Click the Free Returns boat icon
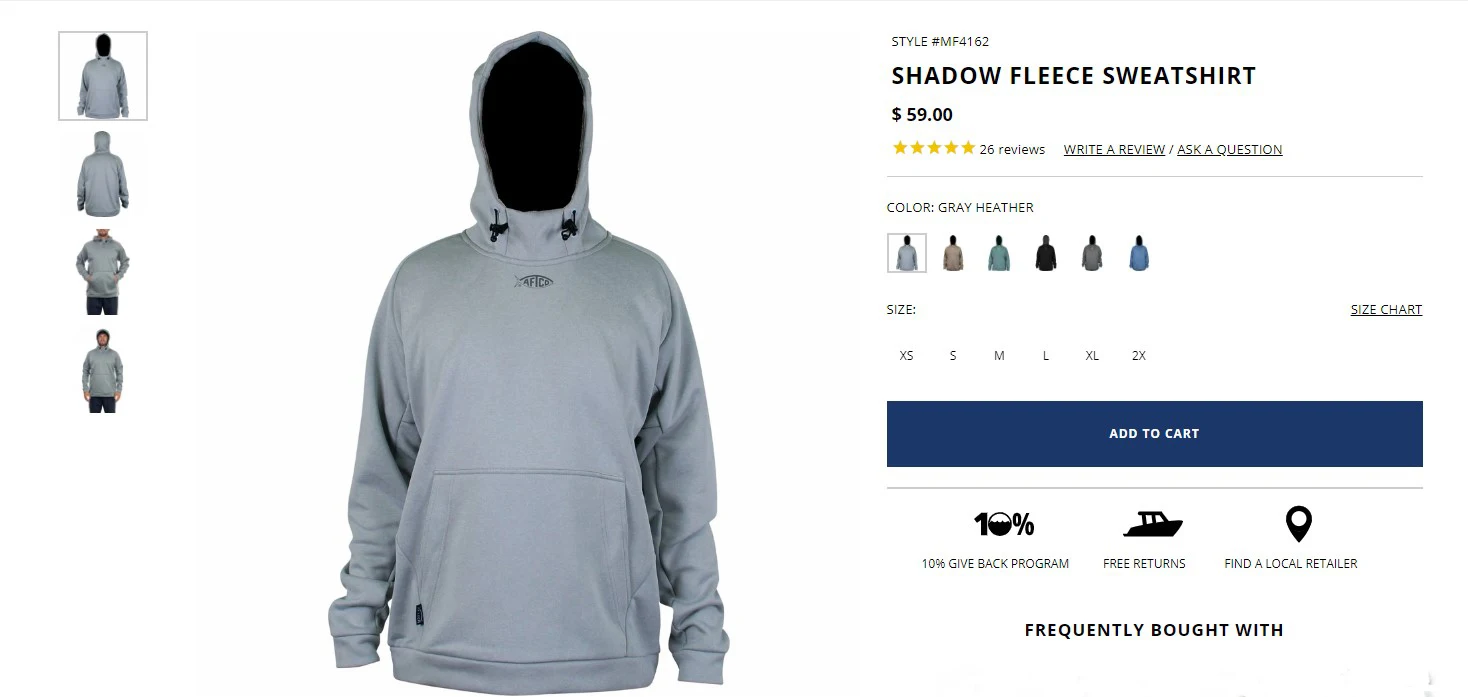Screen dimensions: 1468x697 (x=1153, y=524)
